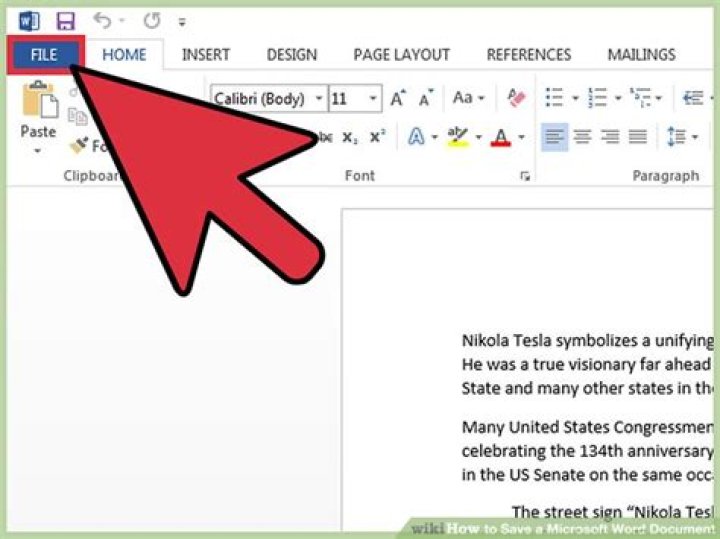Expand the Calibri (Body) font name dropdown
720x539 pixels.
click(319, 98)
